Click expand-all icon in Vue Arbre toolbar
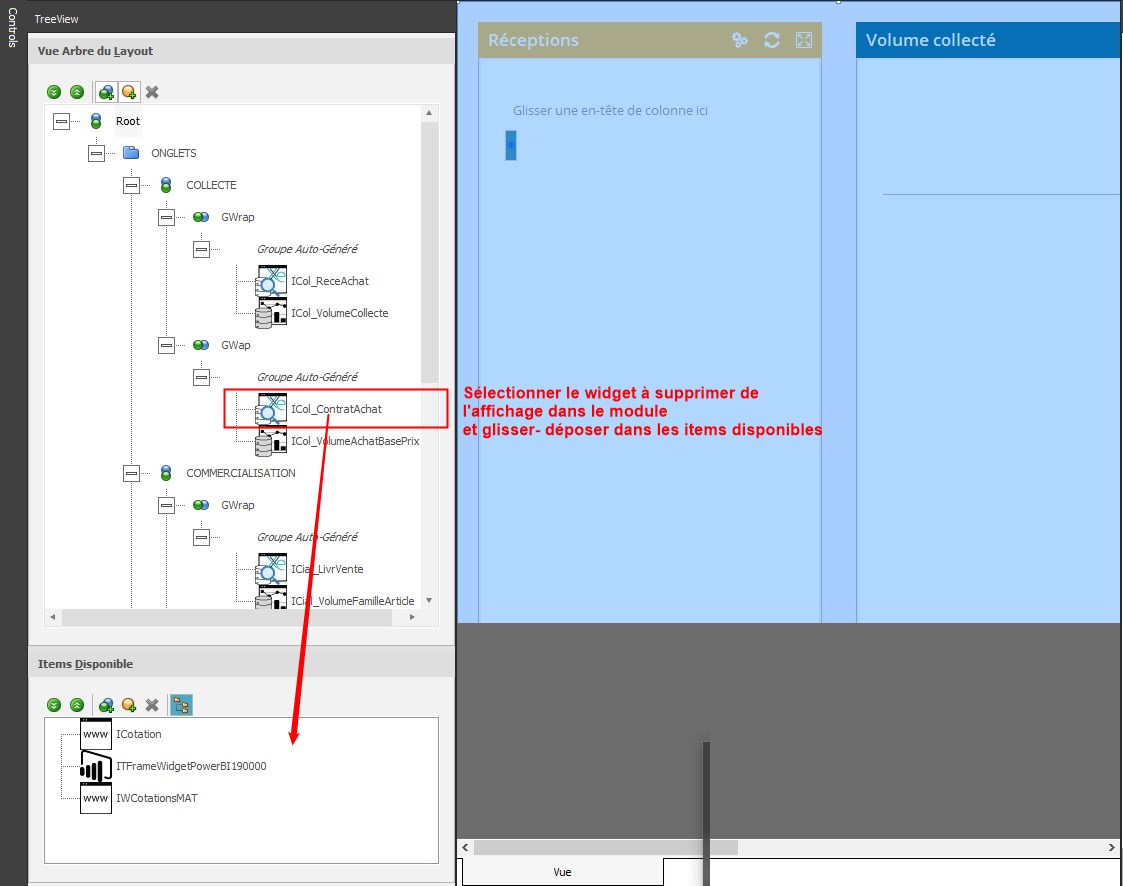 55,92
